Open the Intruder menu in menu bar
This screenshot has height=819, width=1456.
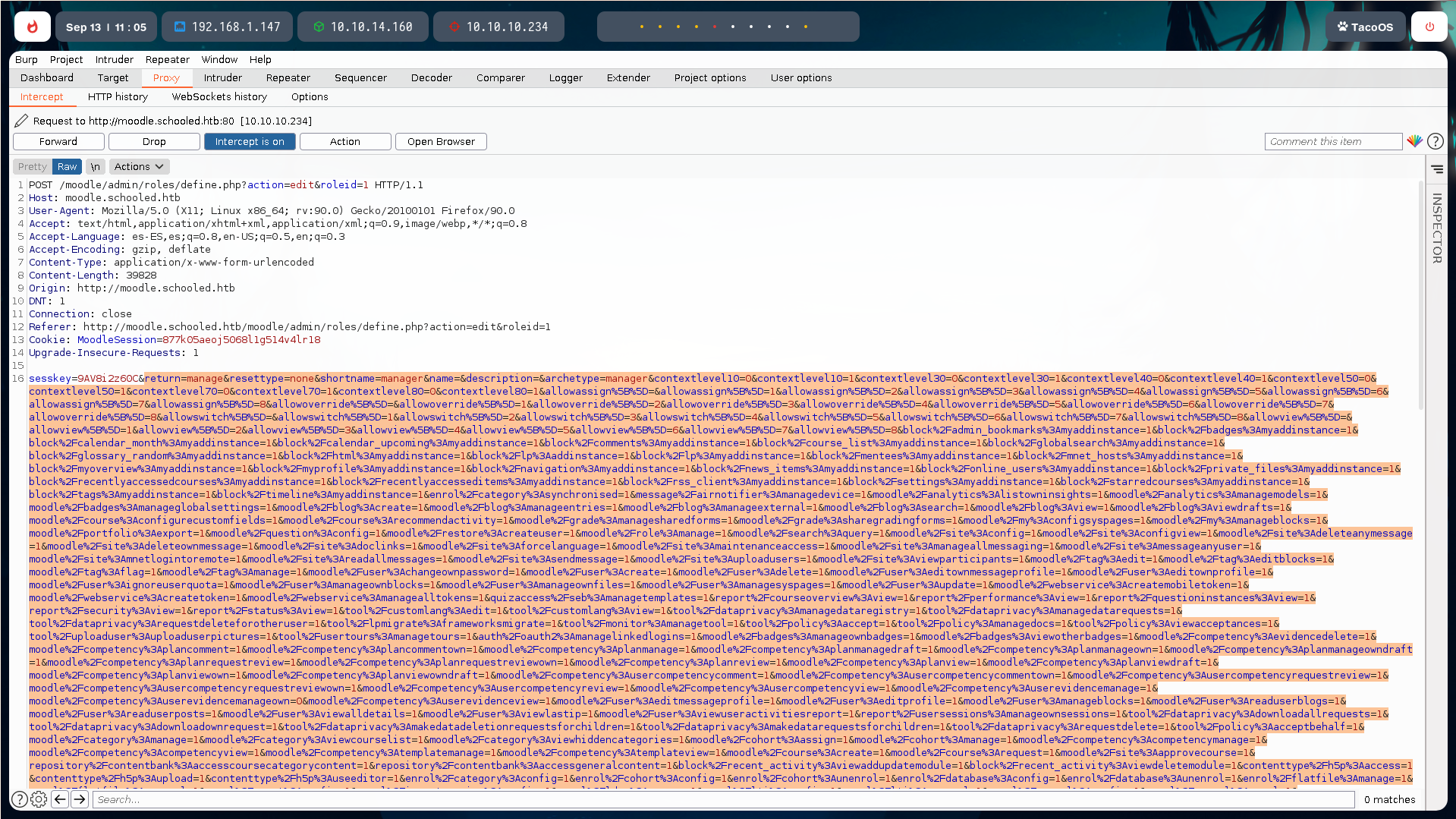click(x=114, y=59)
